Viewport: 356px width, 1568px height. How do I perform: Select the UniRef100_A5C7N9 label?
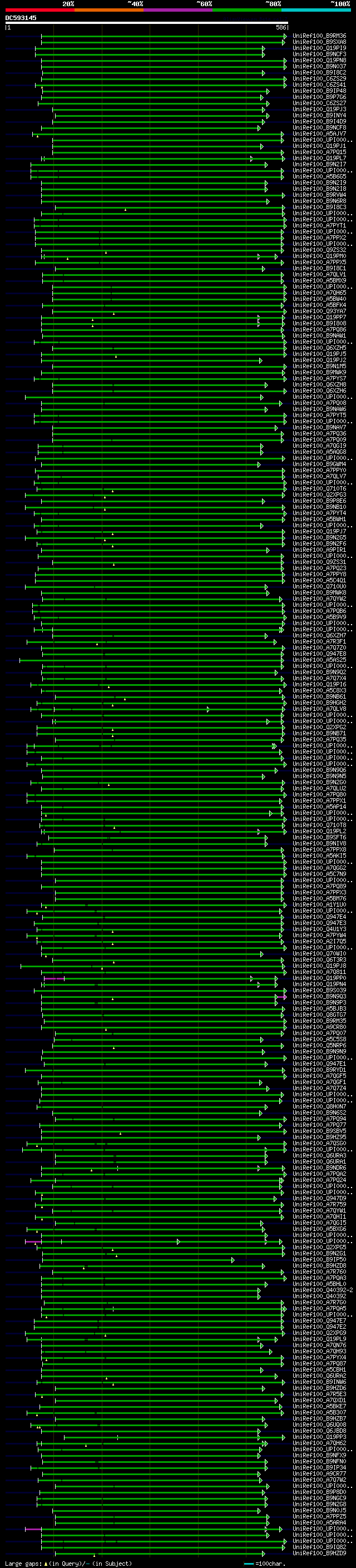[319, 874]
